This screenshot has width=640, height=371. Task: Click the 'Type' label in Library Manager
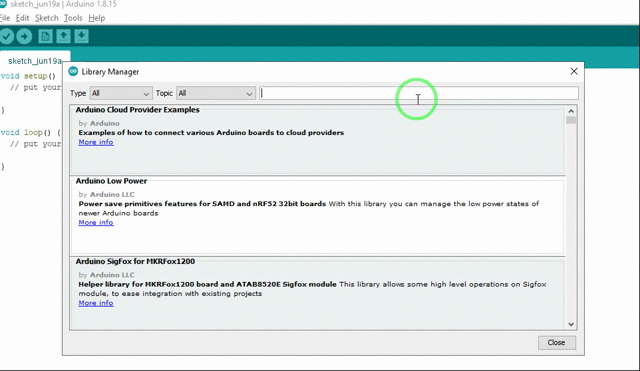[x=78, y=93]
